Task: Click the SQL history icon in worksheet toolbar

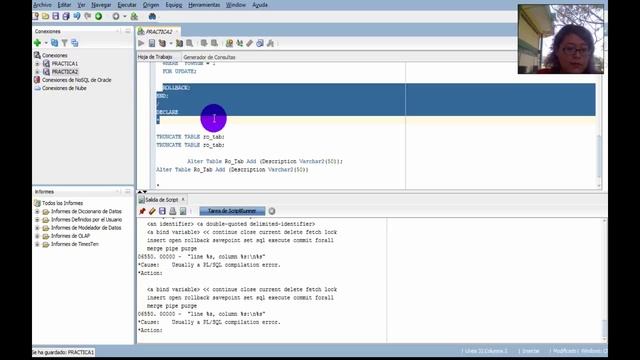Action: 260,43
